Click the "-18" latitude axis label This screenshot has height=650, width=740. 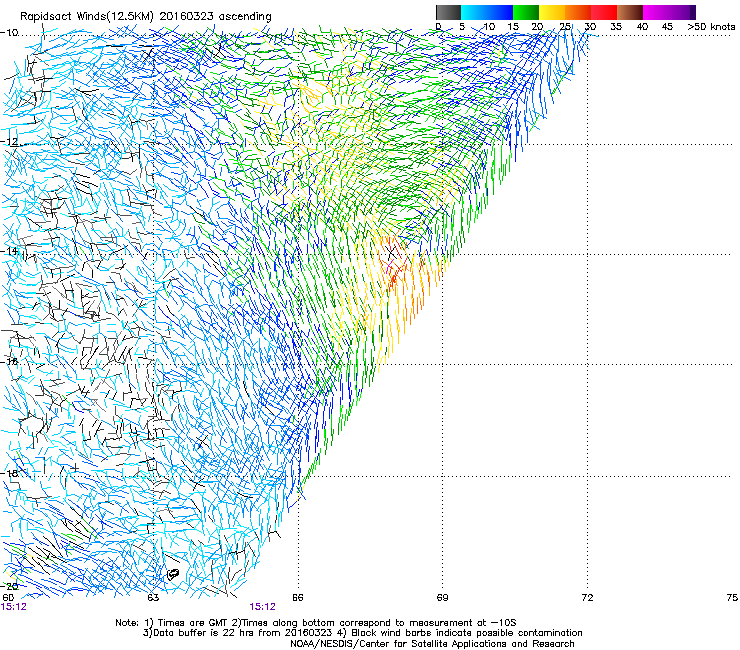9,473
